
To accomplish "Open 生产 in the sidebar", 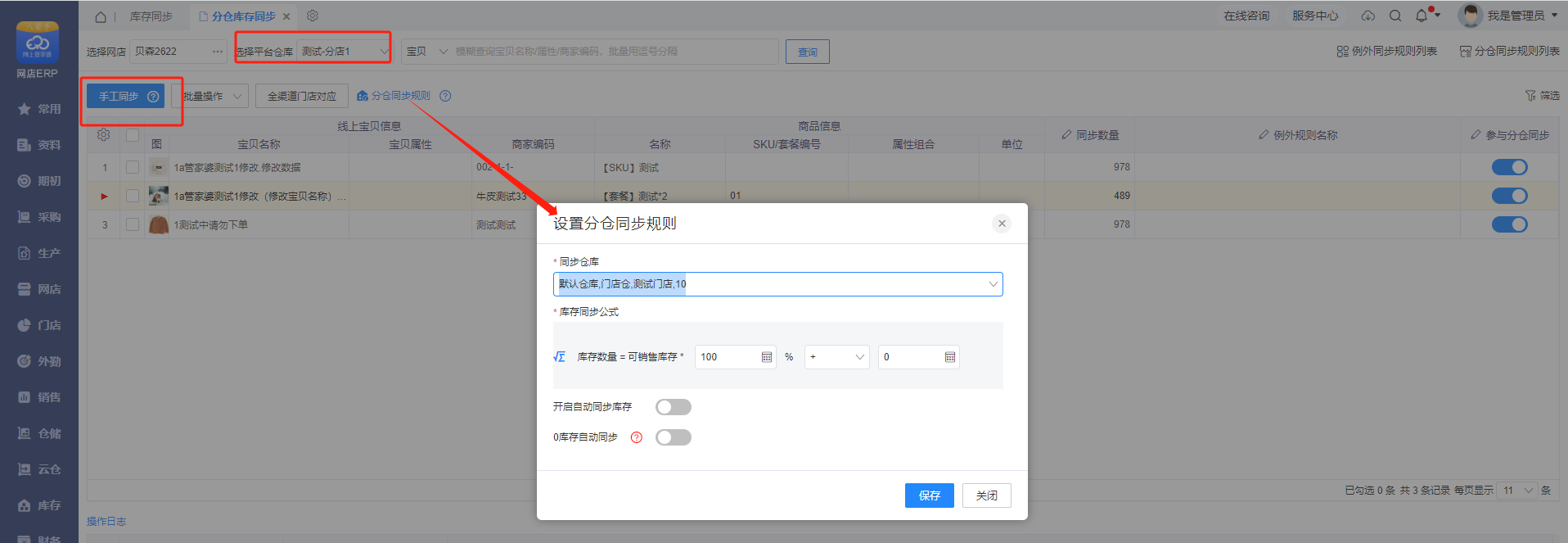I will 39,253.
